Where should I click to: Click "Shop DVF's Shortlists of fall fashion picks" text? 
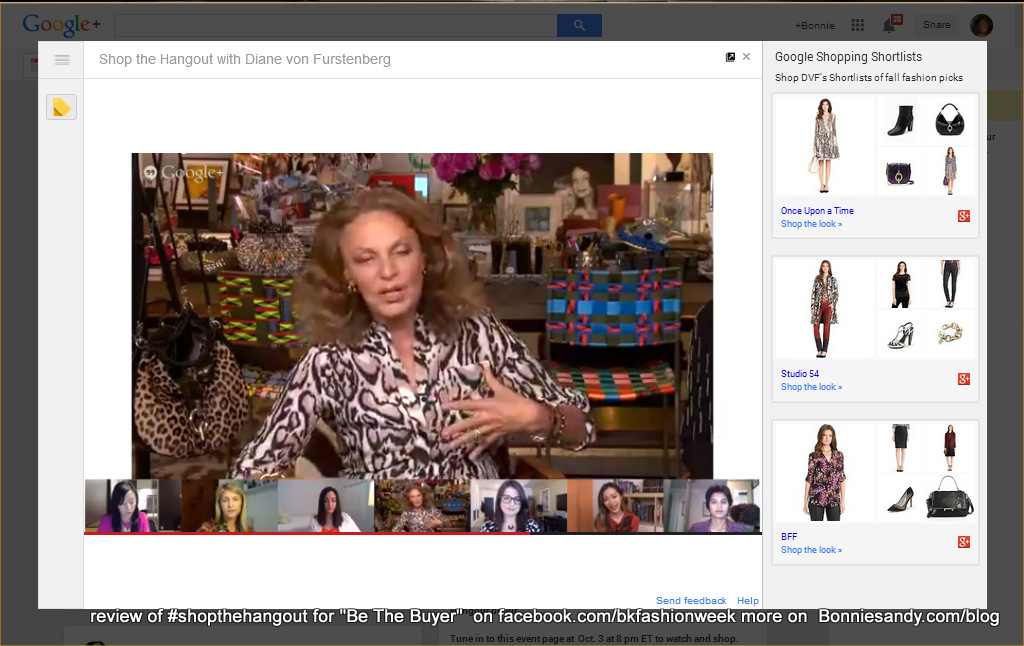click(x=869, y=78)
